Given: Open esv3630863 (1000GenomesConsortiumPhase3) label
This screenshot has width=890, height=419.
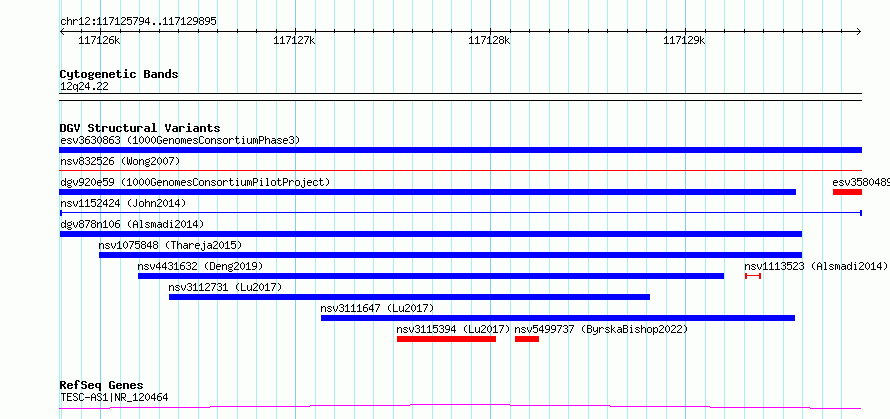Looking at the screenshot, I should coord(180,140).
